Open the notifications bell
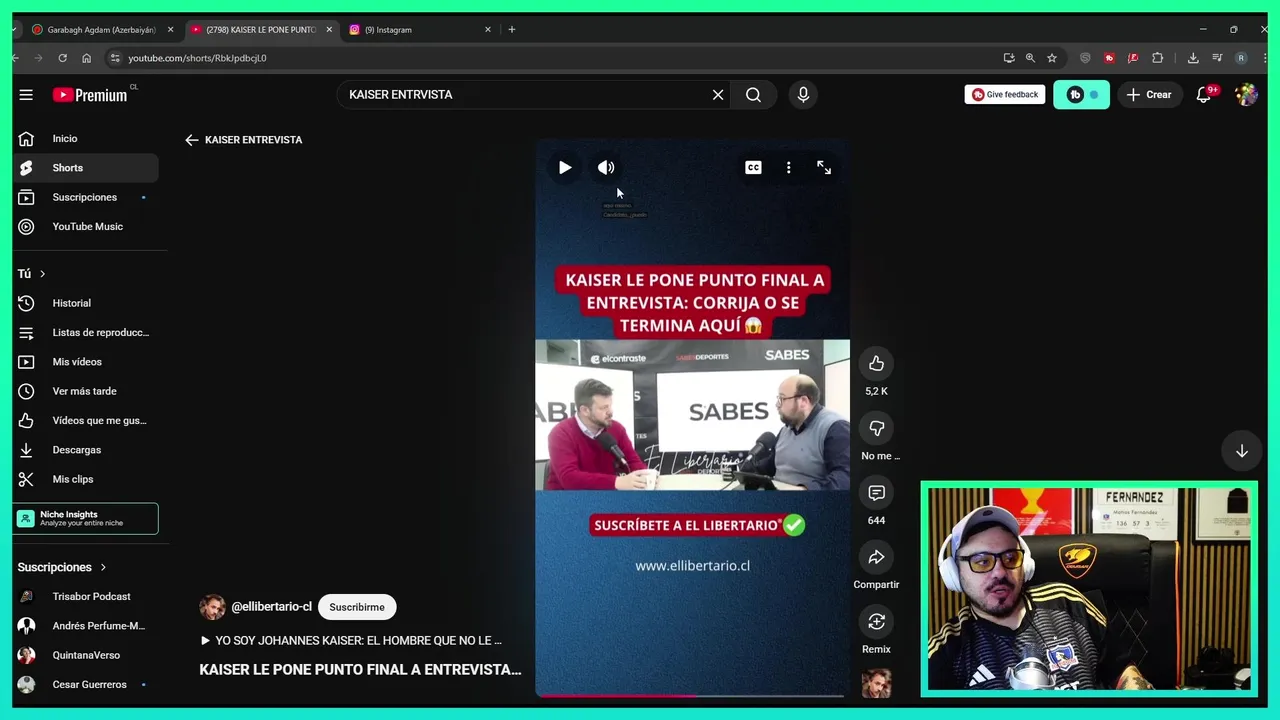The height and width of the screenshot is (720, 1280). click(1204, 94)
